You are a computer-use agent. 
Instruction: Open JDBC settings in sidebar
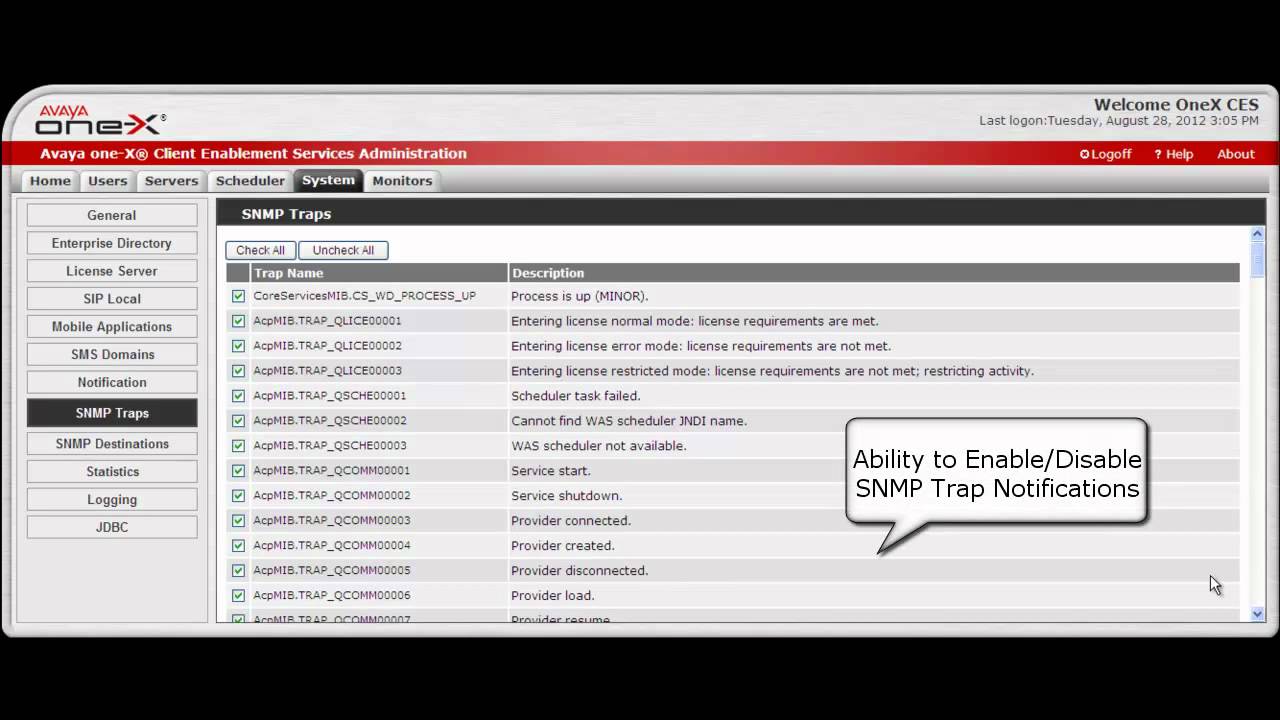click(112, 528)
